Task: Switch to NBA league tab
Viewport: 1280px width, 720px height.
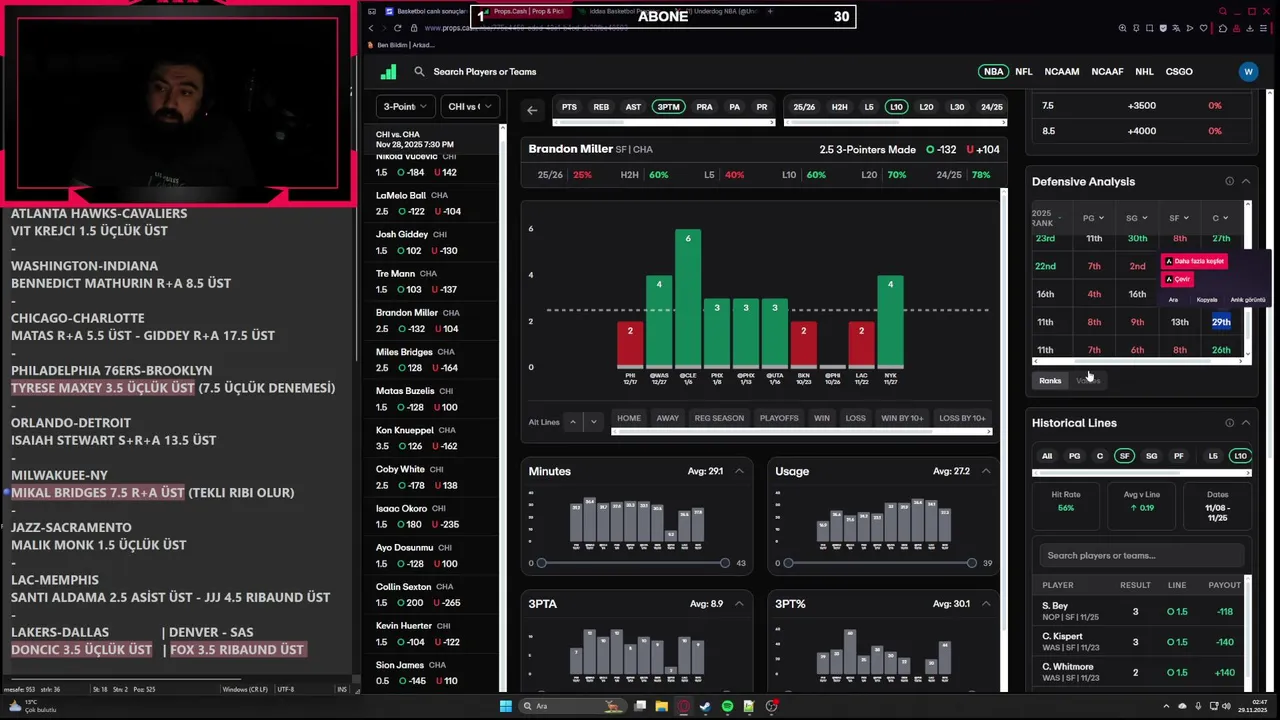Action: click(x=993, y=72)
